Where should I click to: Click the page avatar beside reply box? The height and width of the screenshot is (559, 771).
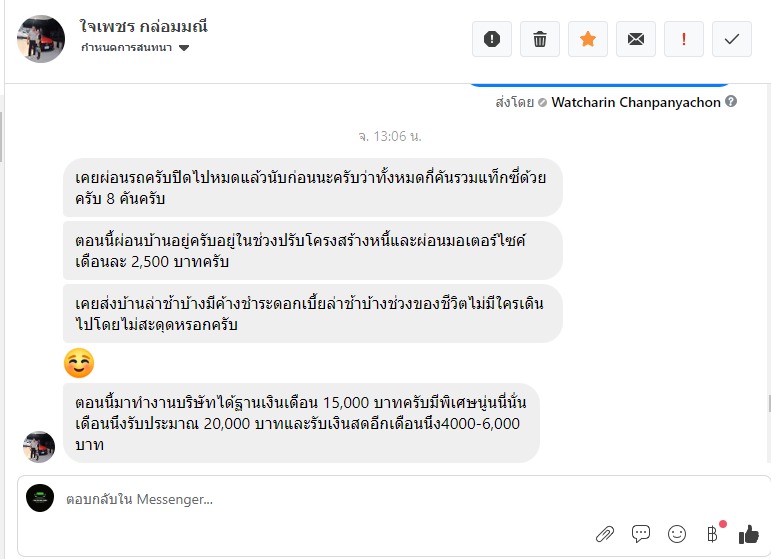40,498
